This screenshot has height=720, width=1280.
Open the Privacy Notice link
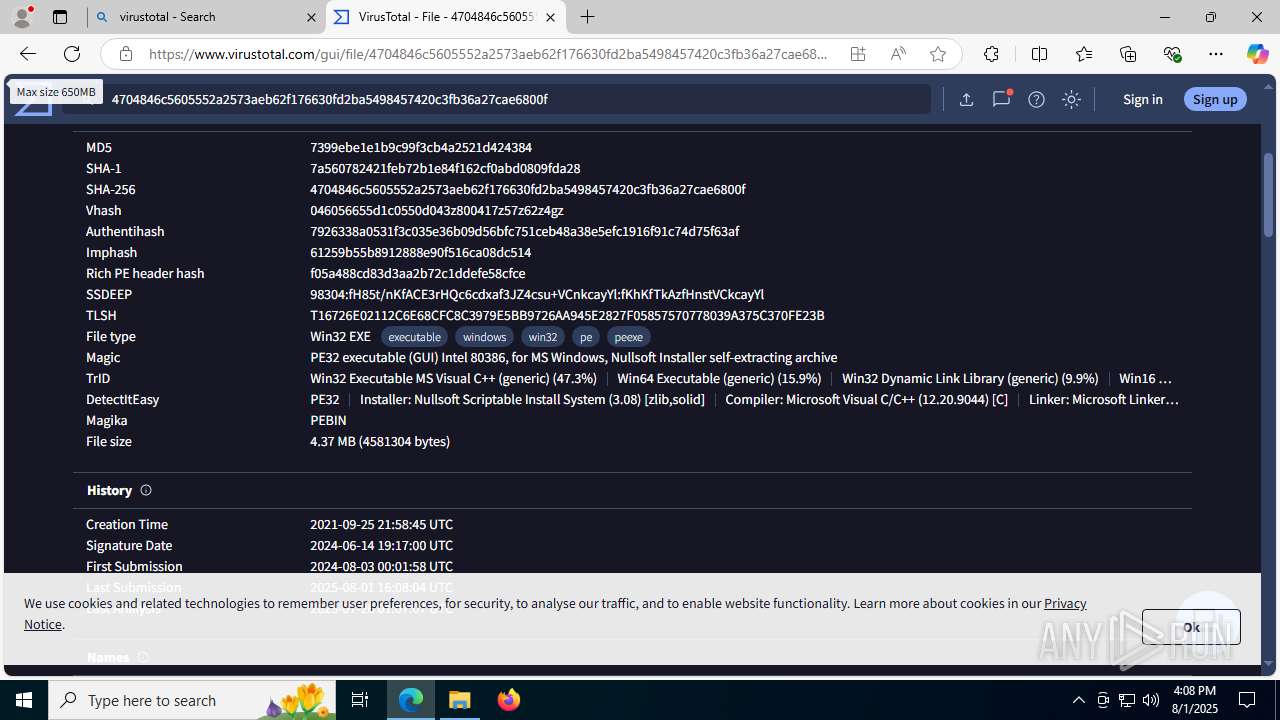tap(1065, 603)
